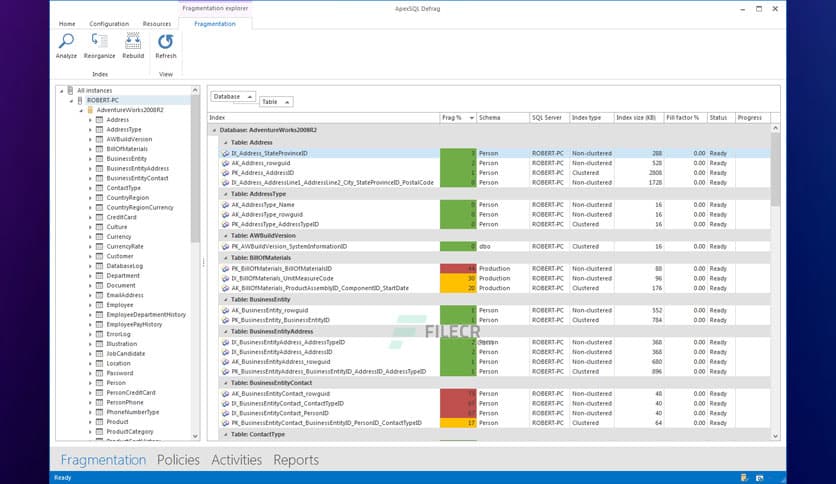Viewport: 836px width, 484px height.
Task: Sort by the Fill factor % column header
Action: (x=685, y=118)
